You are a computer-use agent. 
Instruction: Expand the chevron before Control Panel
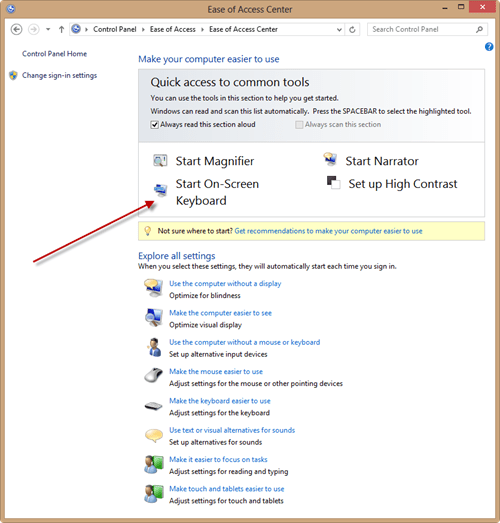tap(86, 30)
